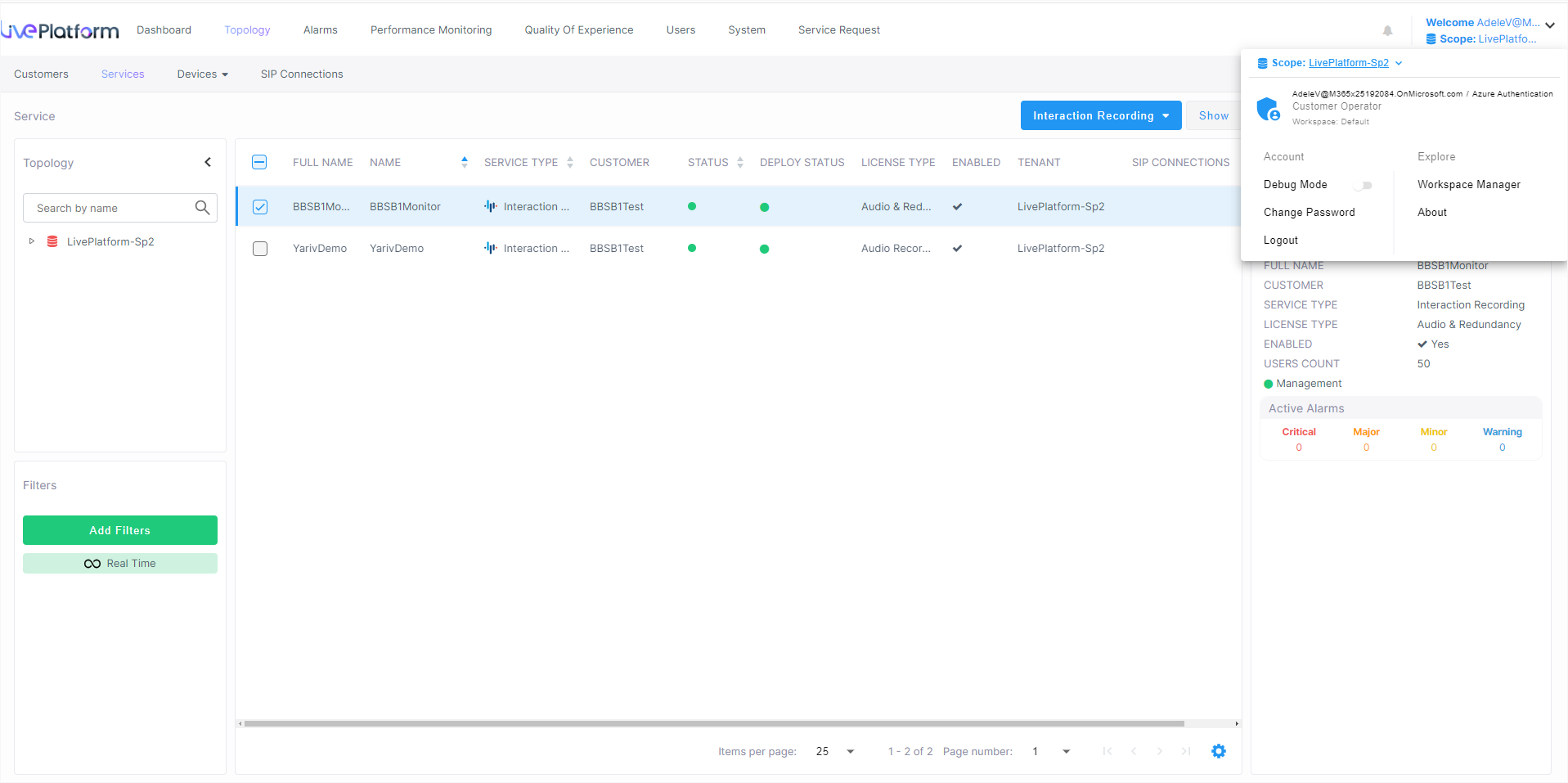1568x783 pixels.
Task: Click the table settings gear icon
Action: click(1219, 751)
